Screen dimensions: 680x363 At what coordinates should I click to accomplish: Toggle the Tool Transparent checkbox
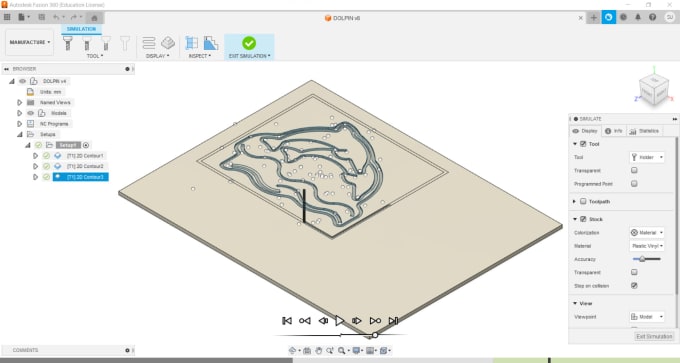pos(634,170)
